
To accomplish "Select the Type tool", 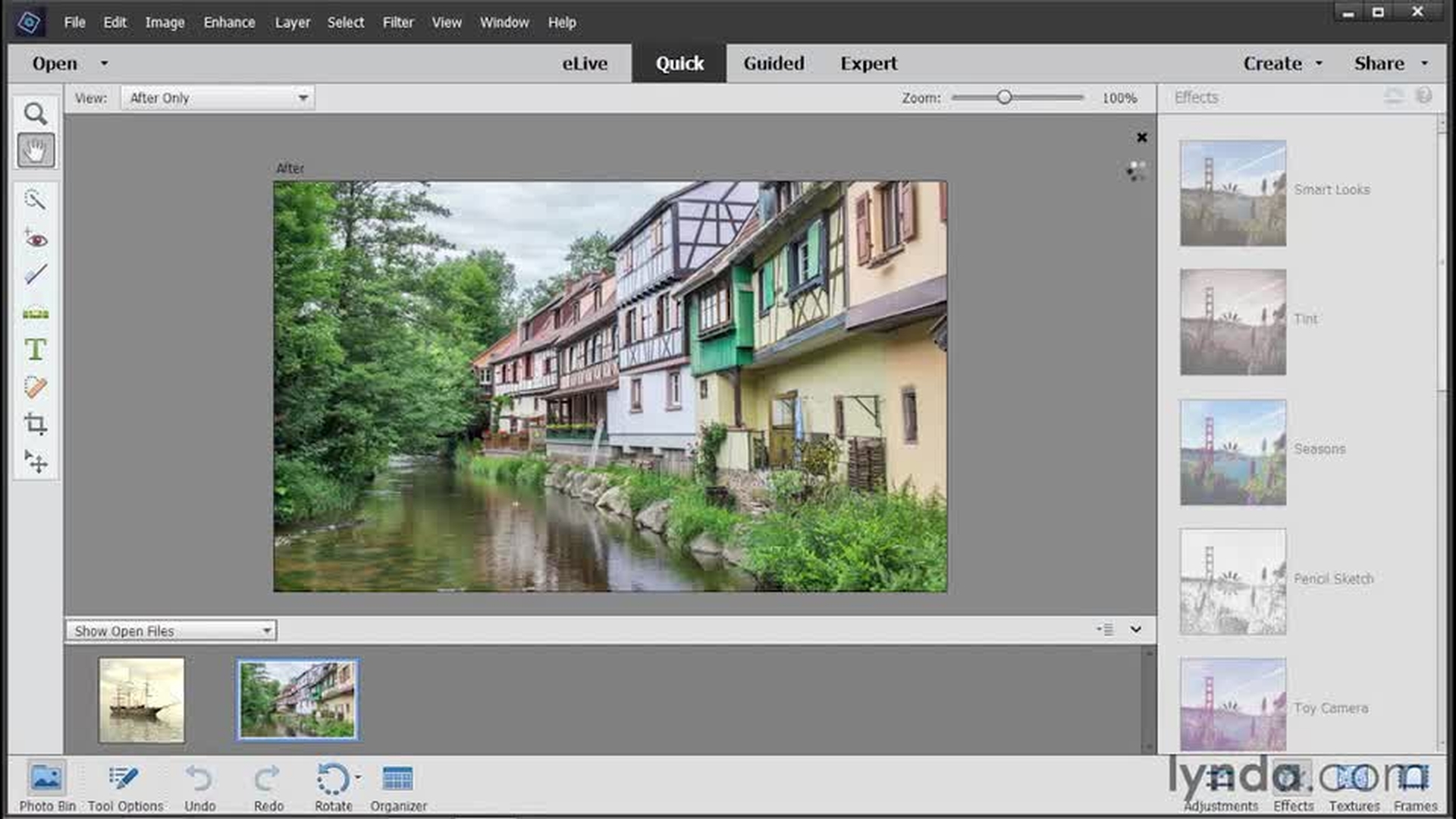I will 35,350.
